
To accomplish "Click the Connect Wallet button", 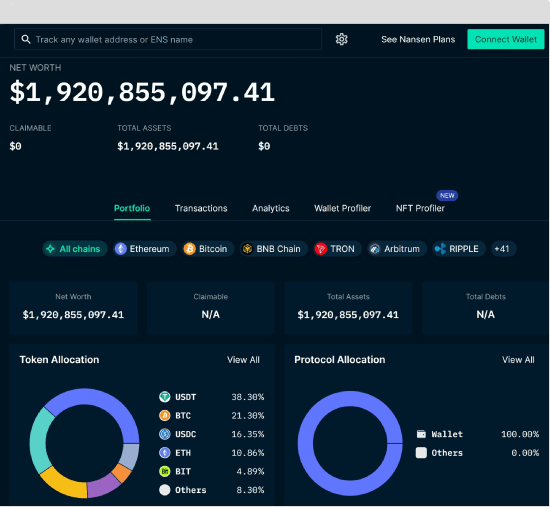I will (x=505, y=39).
